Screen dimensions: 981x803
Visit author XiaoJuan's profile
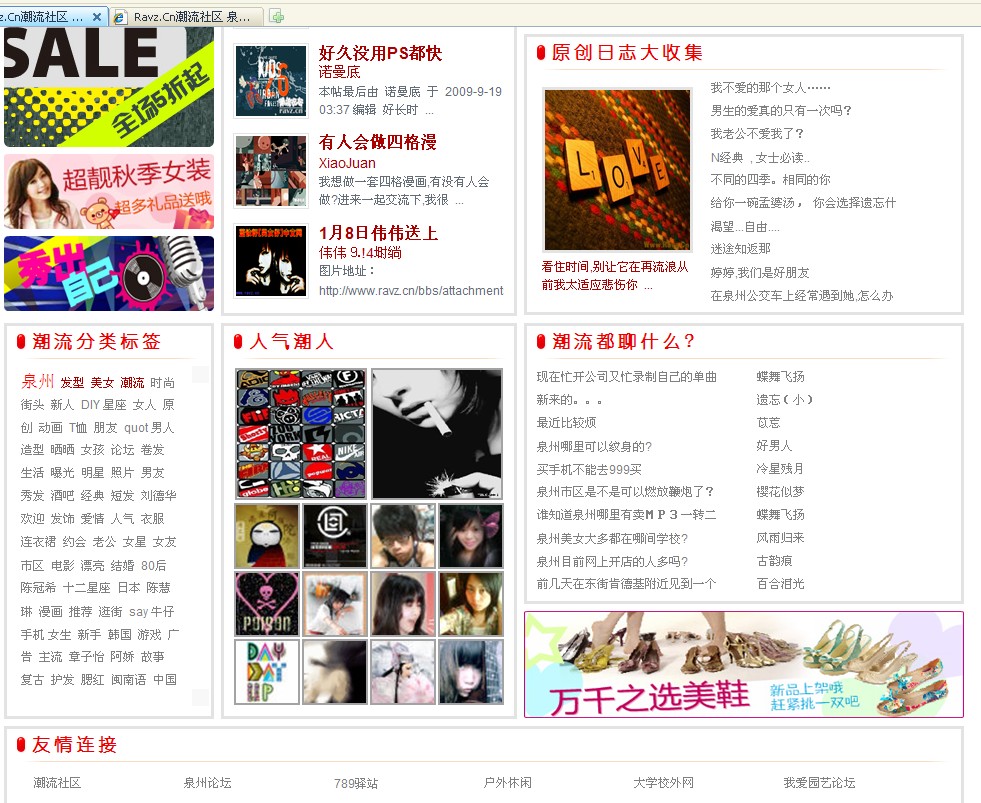347,163
